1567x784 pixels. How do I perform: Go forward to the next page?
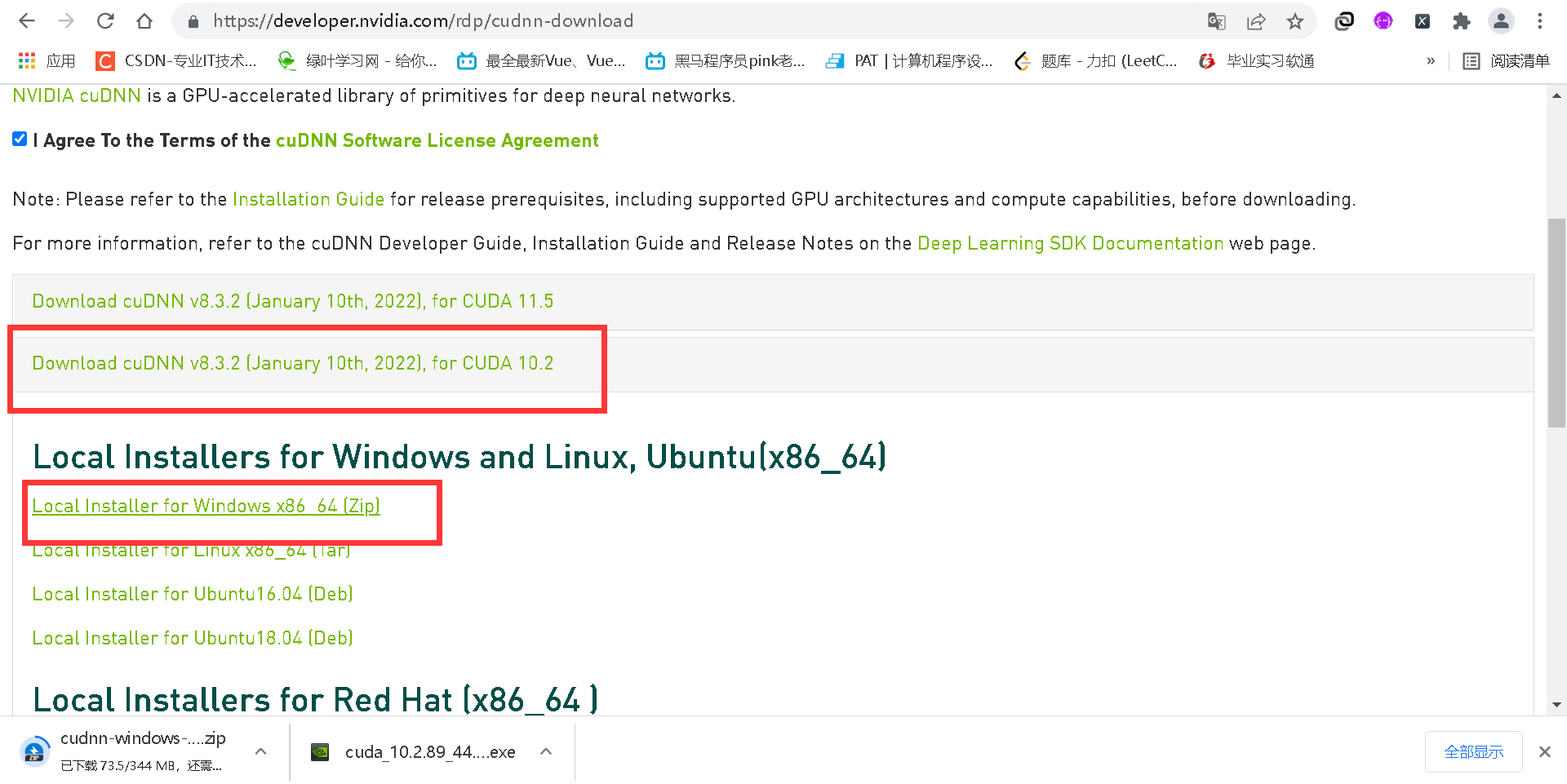(x=66, y=21)
